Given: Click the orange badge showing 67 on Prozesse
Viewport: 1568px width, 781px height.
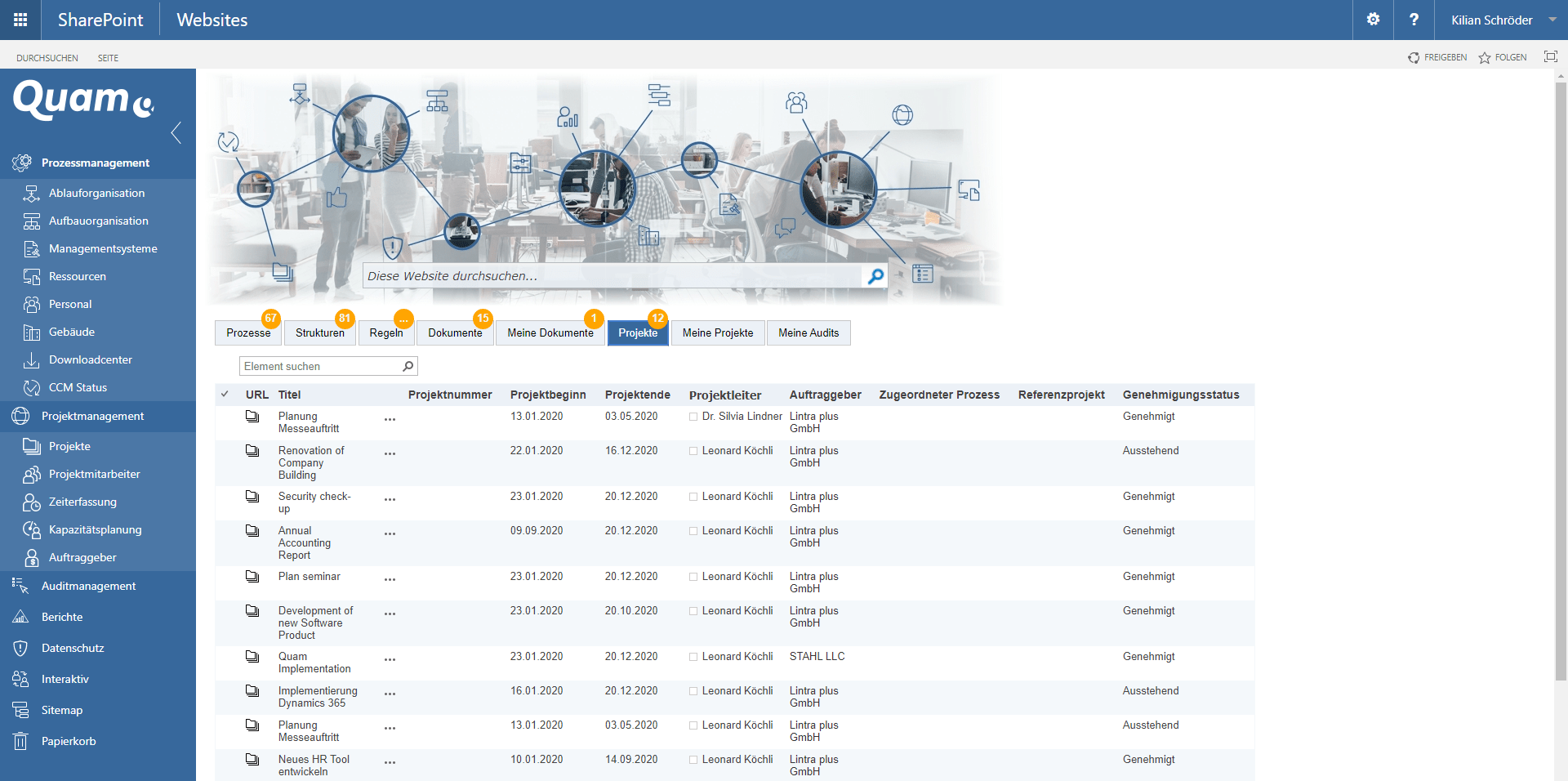Looking at the screenshot, I should (x=270, y=319).
